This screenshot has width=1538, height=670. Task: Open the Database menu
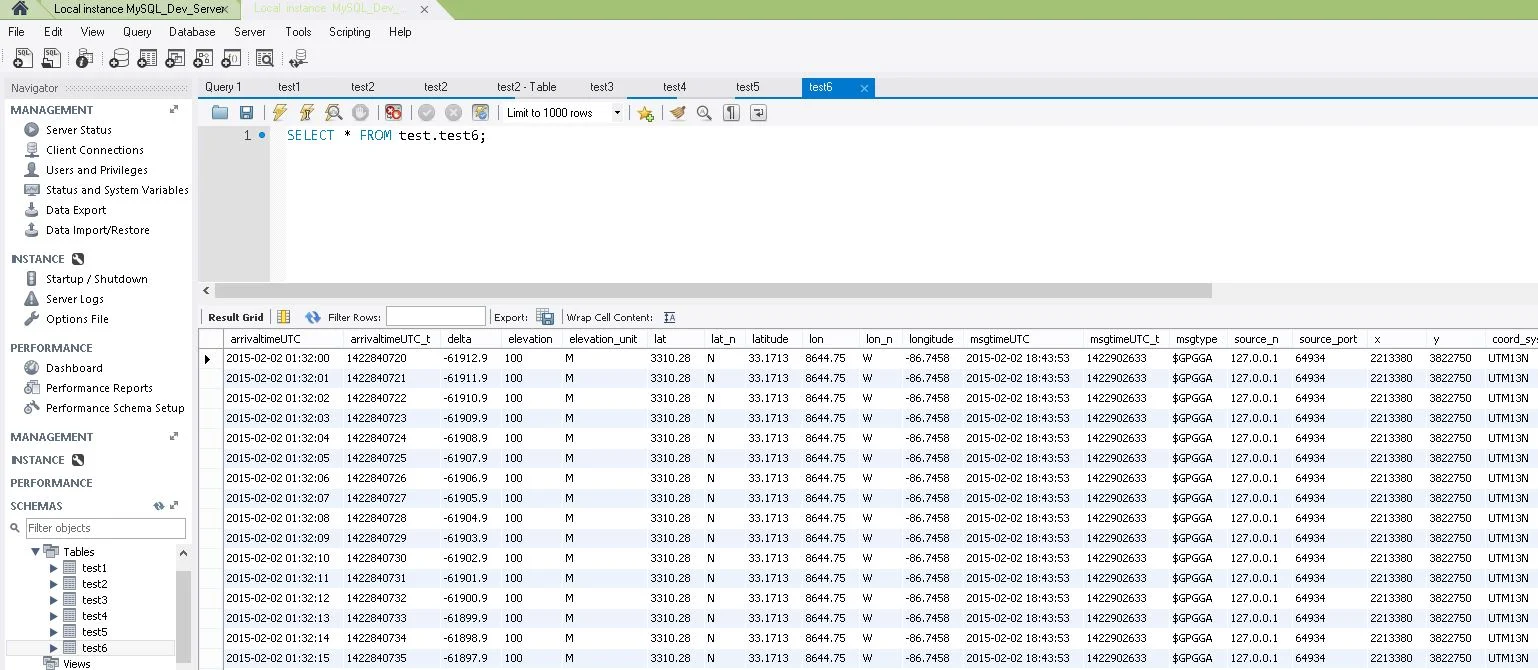click(x=192, y=32)
